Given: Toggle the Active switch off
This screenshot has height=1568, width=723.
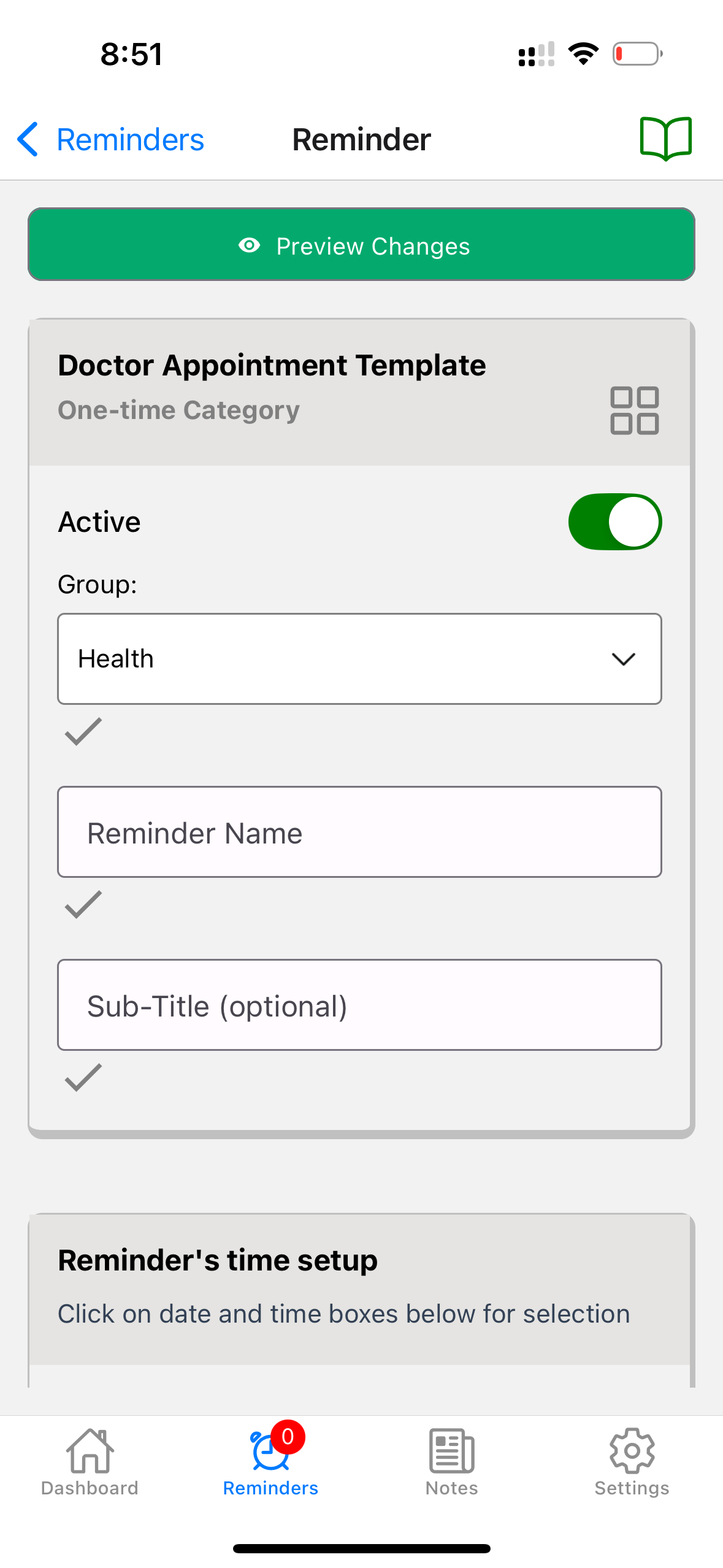Looking at the screenshot, I should (614, 522).
